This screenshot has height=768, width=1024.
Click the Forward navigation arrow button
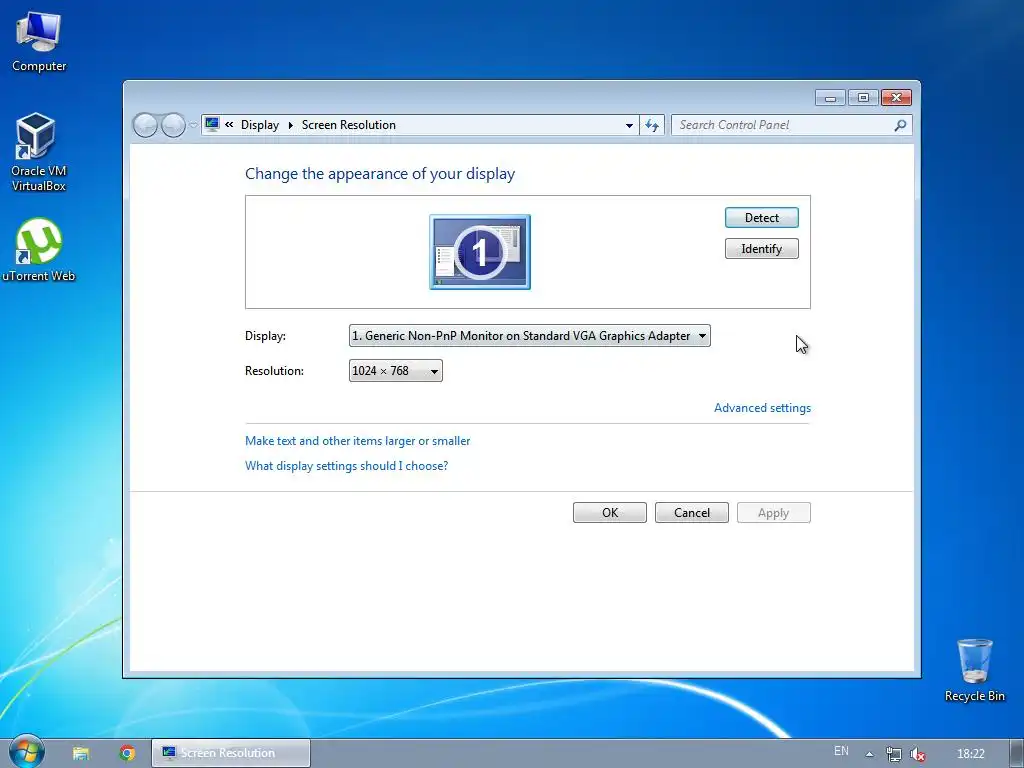click(x=173, y=125)
